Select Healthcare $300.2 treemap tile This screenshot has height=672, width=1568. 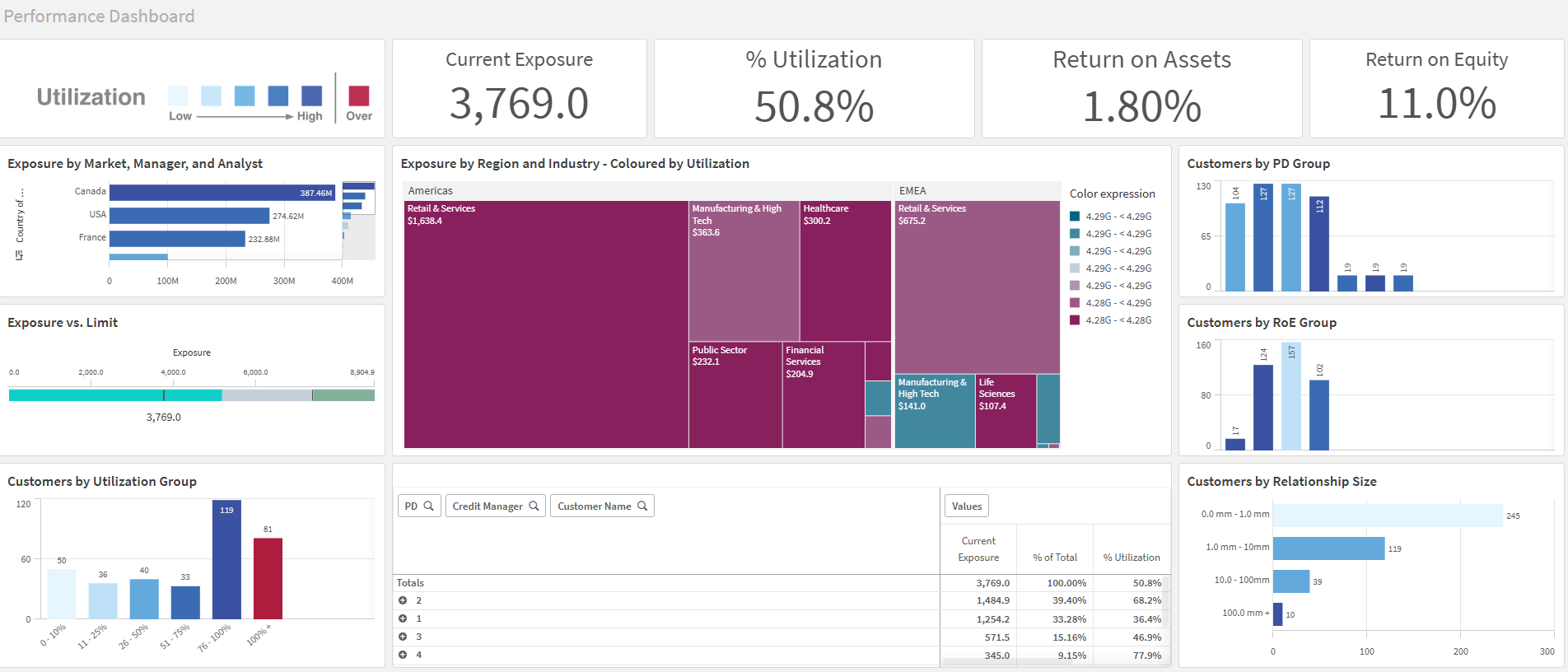click(x=846, y=271)
